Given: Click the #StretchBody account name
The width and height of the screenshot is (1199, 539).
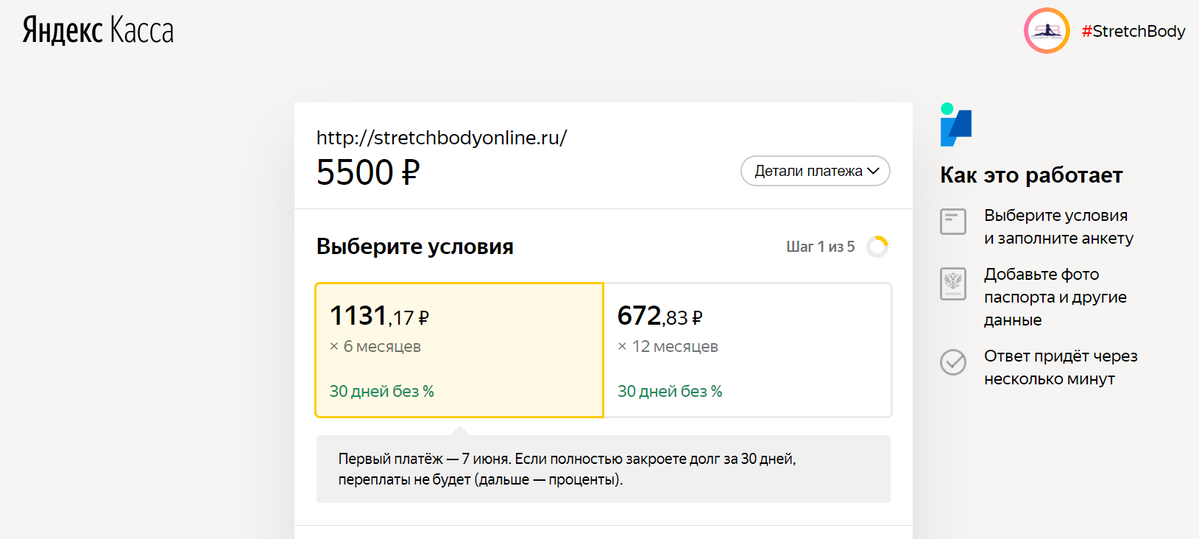Looking at the screenshot, I should [1132, 31].
